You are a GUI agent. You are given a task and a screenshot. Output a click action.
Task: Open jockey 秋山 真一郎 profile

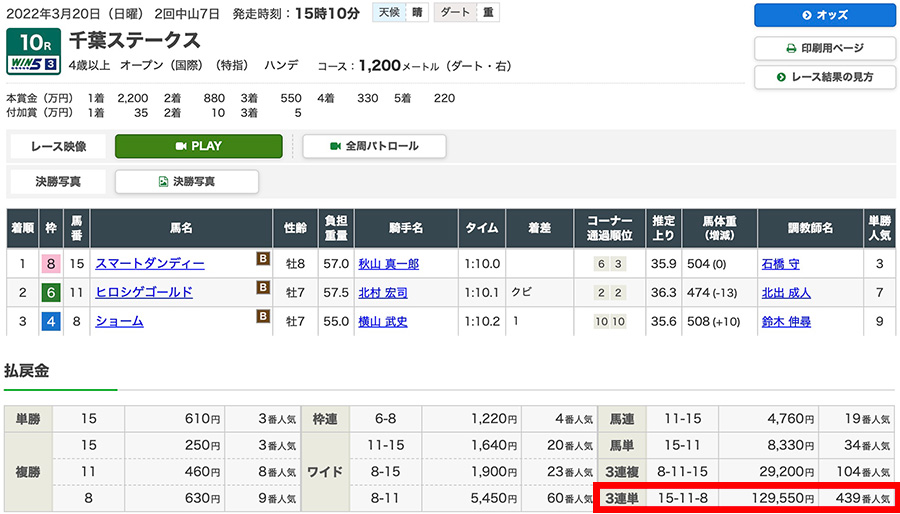tap(388, 264)
